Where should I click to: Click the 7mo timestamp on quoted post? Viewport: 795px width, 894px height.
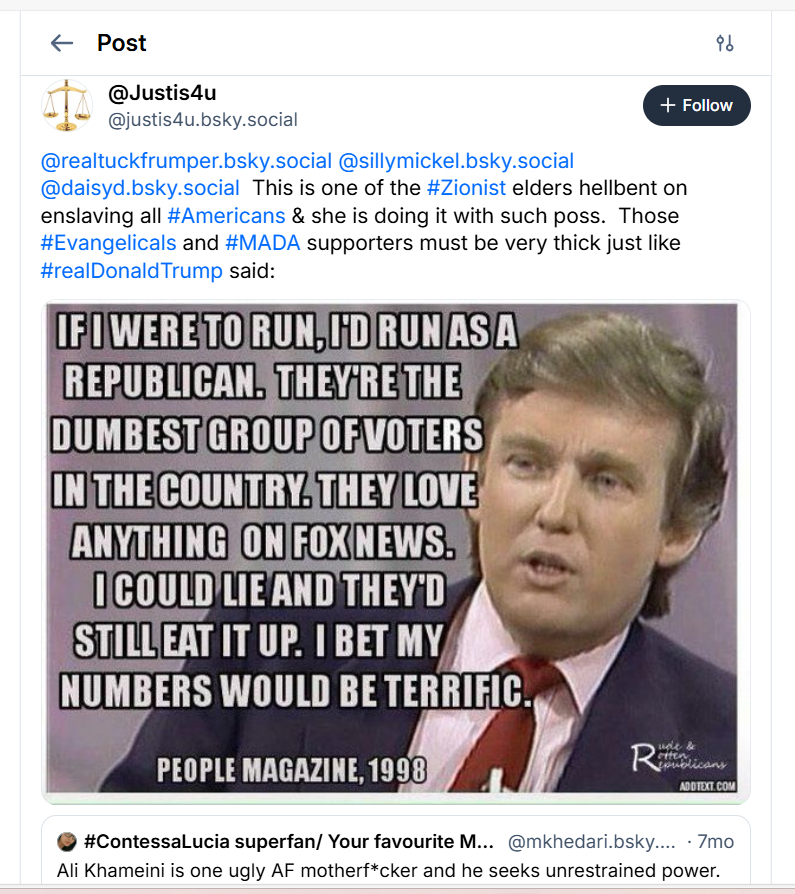(716, 841)
